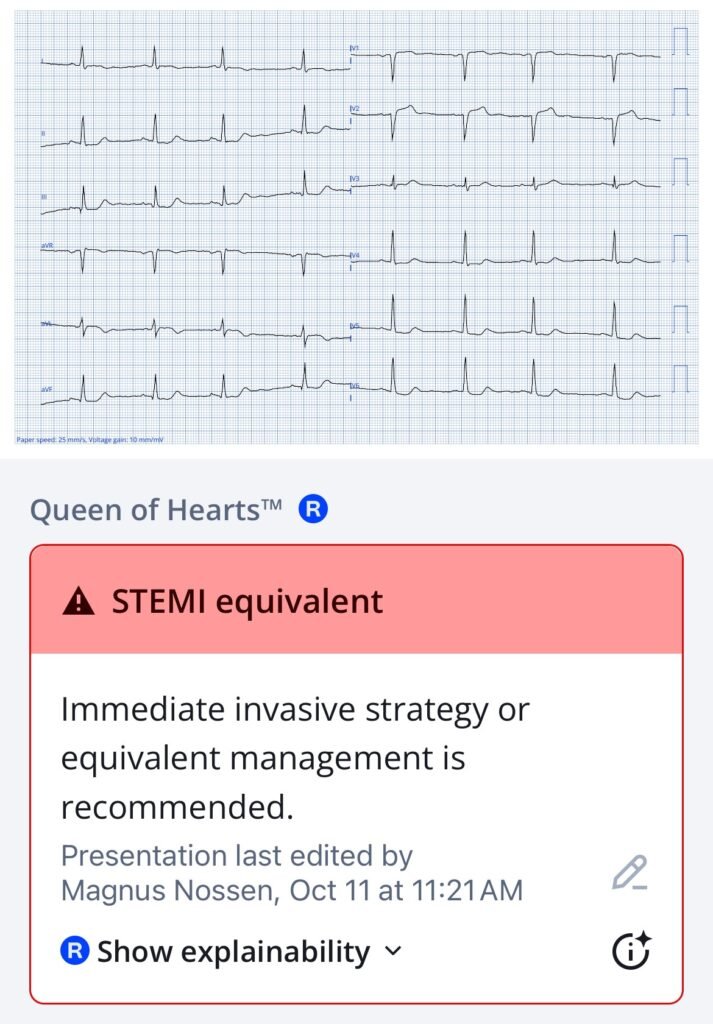Click the 'Presentation last edited by' text
Screen dimensions: 713x1024
237,857
